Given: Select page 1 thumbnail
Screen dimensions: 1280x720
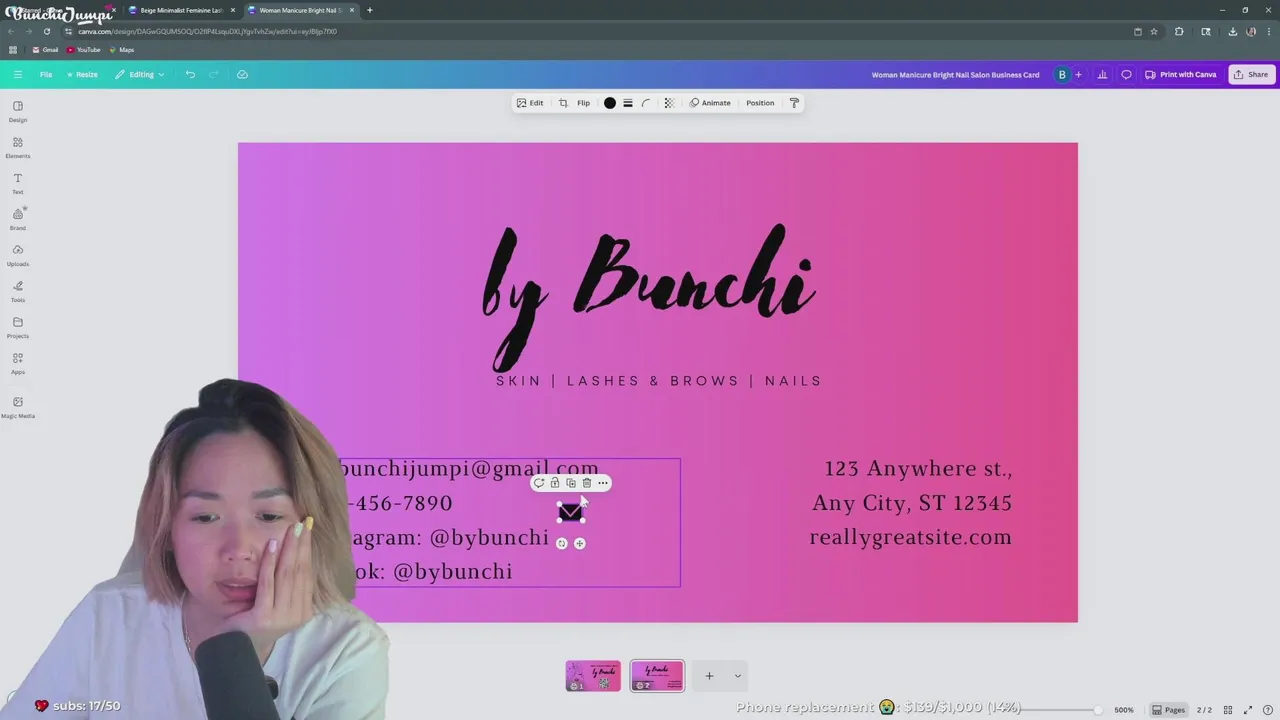Looking at the screenshot, I should pos(593,676).
